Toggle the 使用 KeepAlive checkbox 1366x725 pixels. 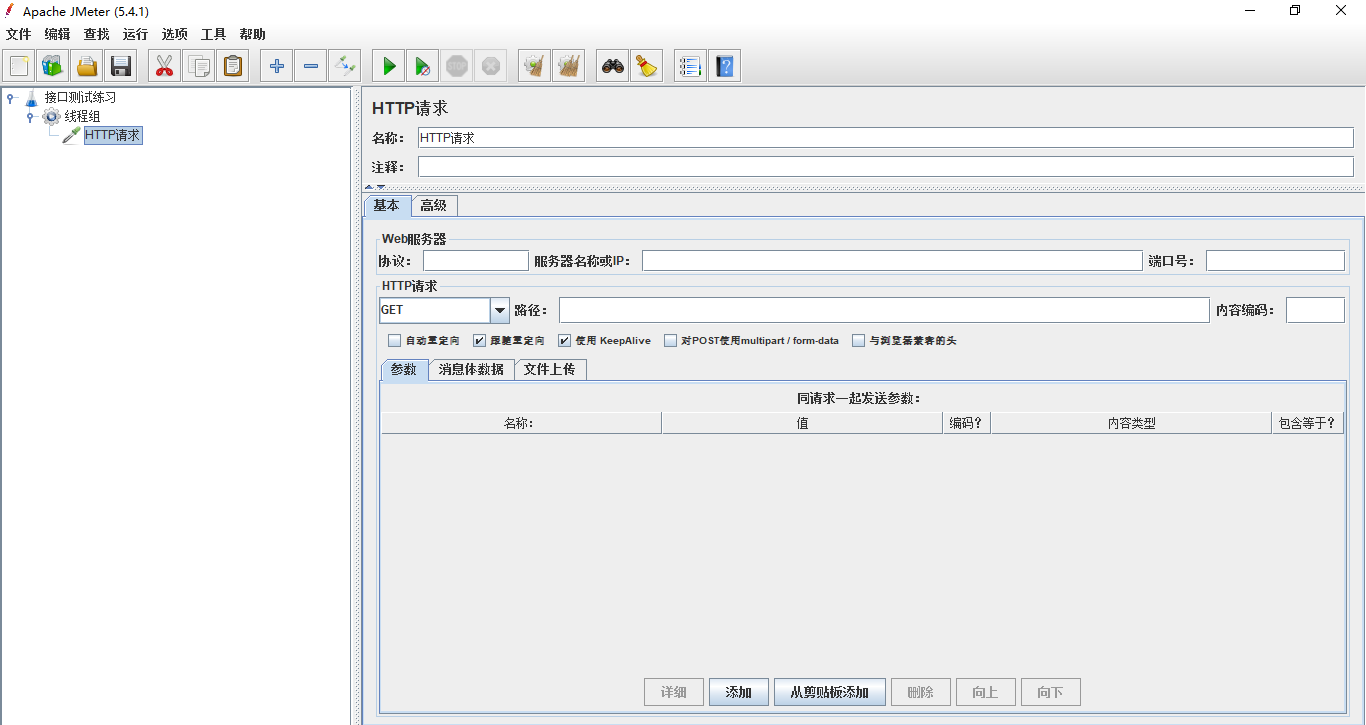(x=565, y=341)
